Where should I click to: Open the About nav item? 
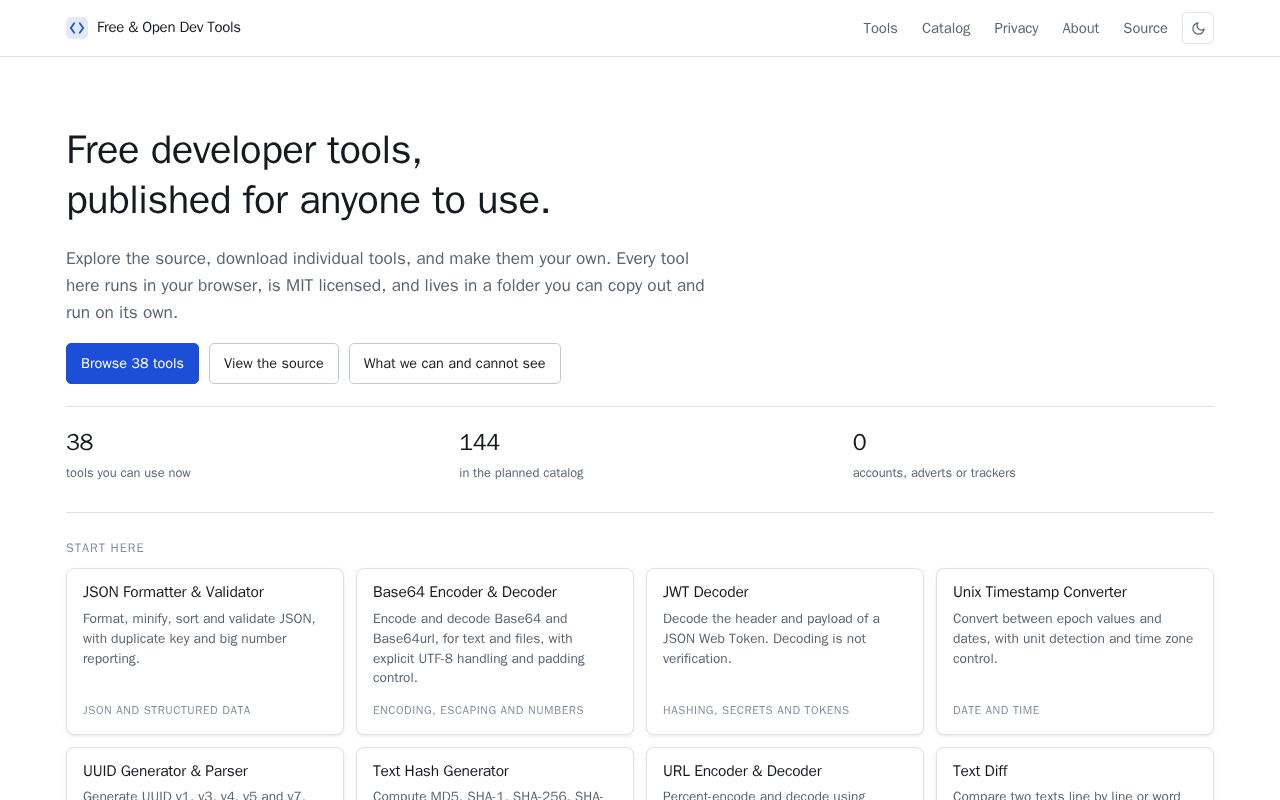point(1080,28)
